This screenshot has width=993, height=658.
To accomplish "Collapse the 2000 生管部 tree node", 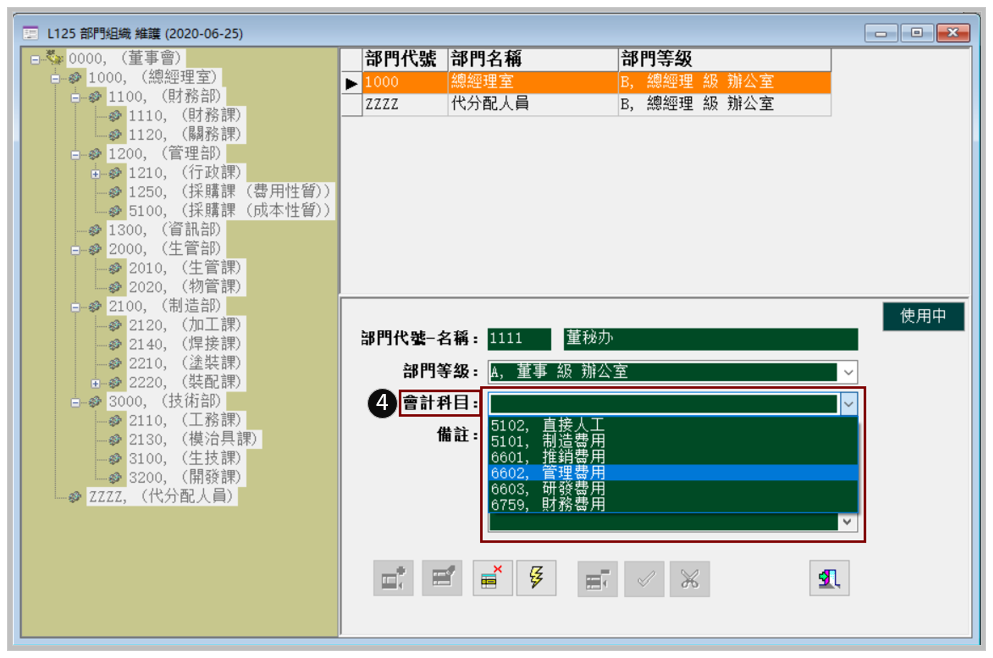I will click(75, 250).
